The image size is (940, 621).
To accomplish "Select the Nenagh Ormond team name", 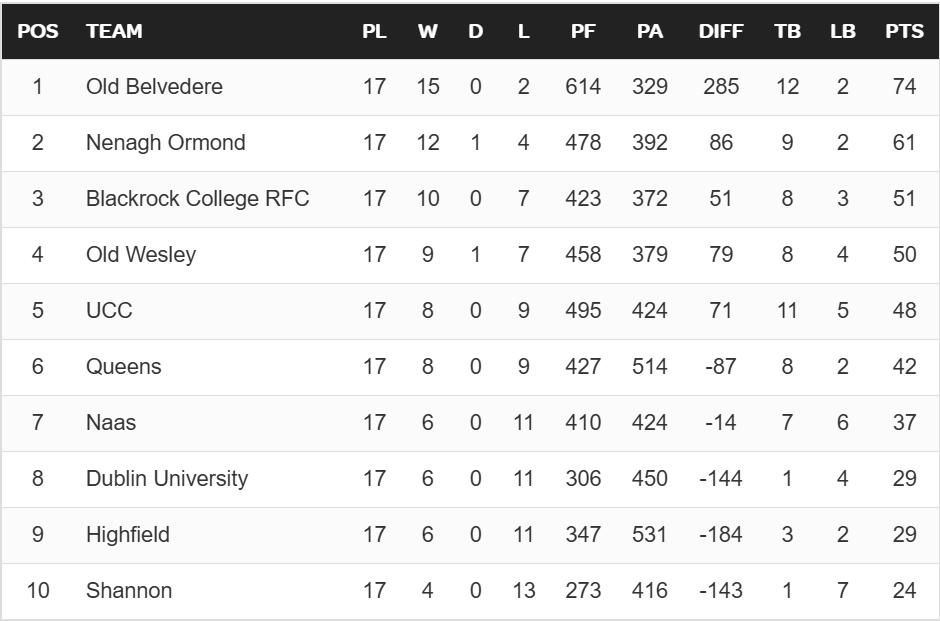I will click(165, 143).
